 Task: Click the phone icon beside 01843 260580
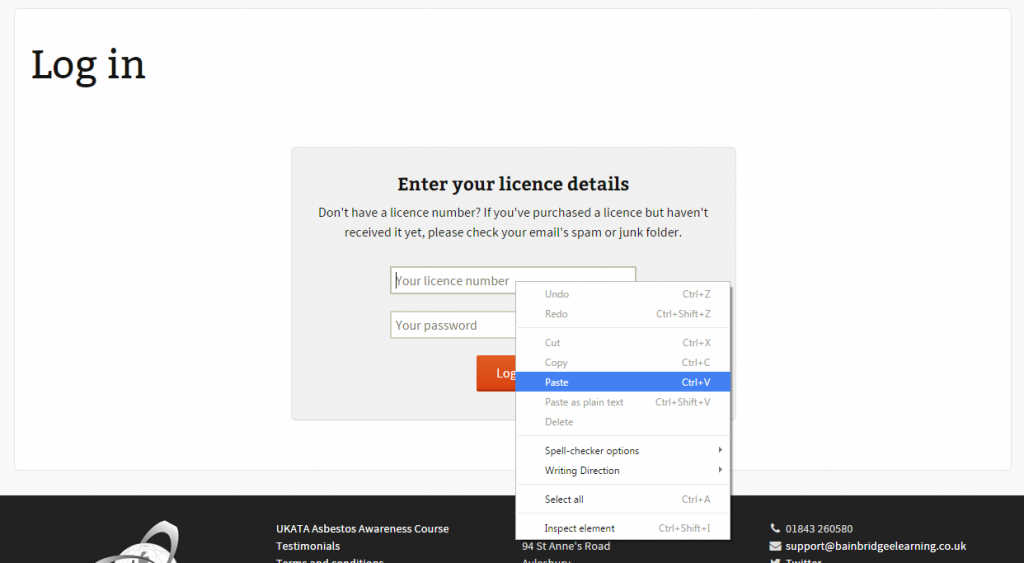pyautogui.click(x=775, y=528)
